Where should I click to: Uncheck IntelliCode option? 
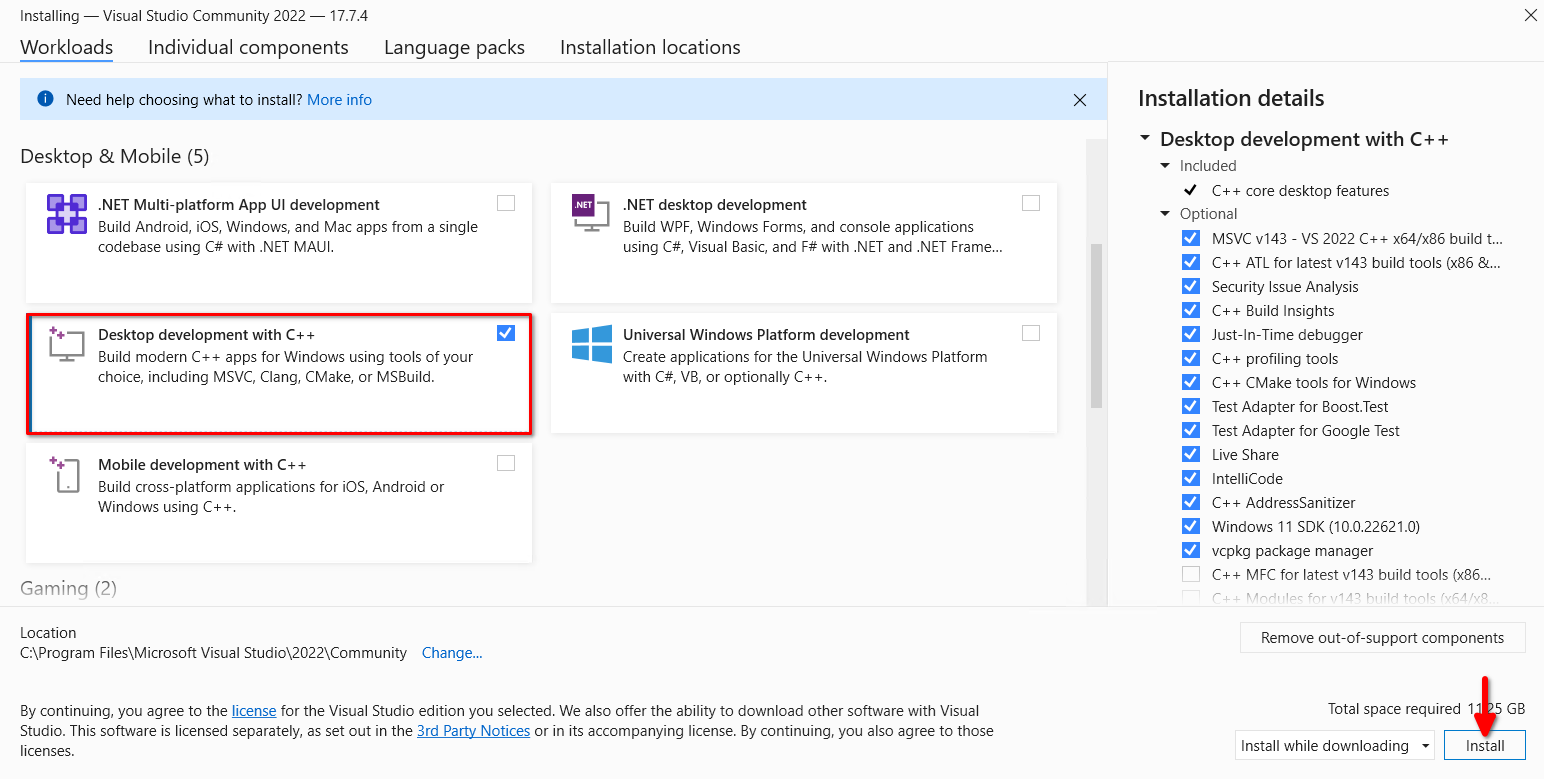click(x=1190, y=478)
